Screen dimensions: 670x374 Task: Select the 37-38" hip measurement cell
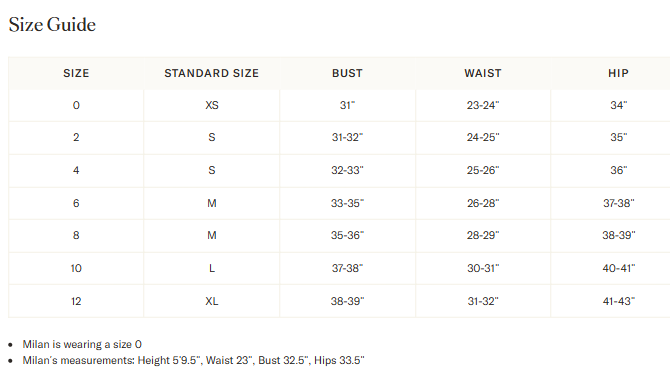pos(618,203)
